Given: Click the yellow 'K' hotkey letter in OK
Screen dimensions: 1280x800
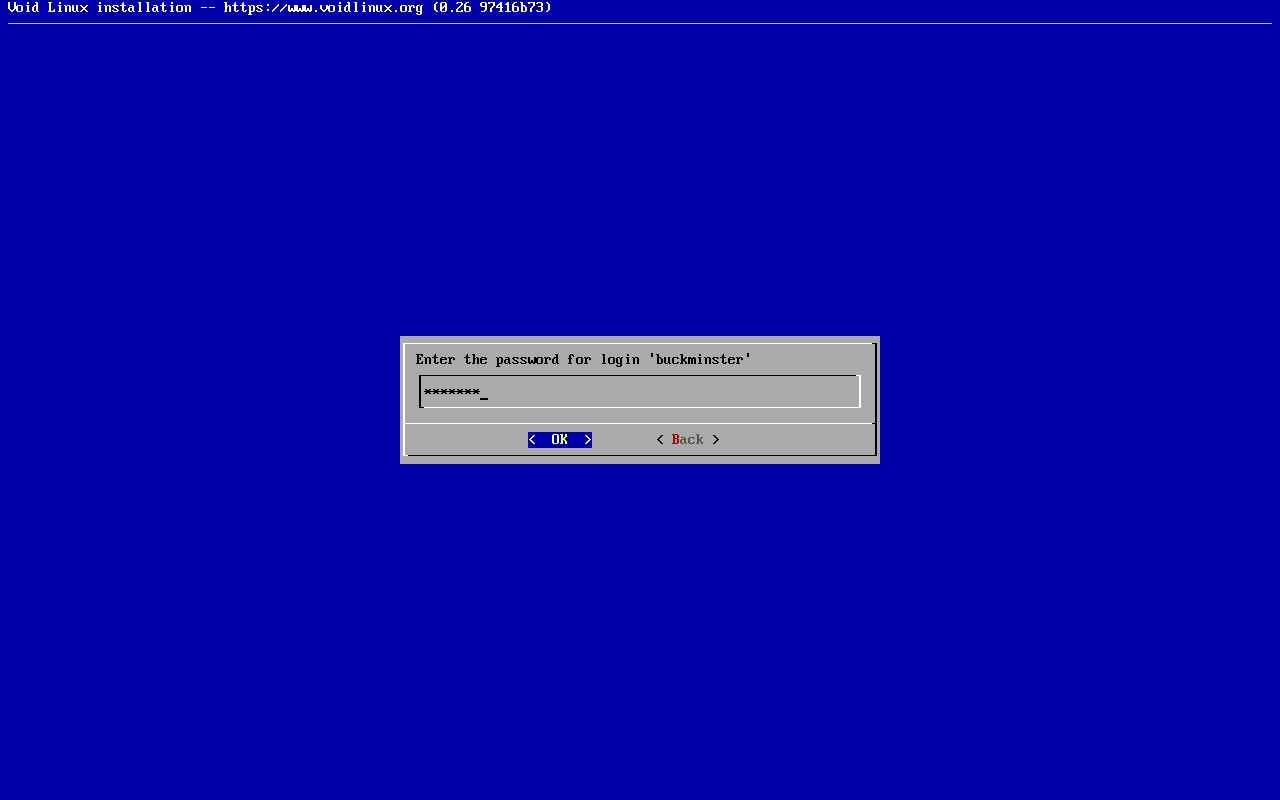Looking at the screenshot, I should pyautogui.click(x=564, y=440).
